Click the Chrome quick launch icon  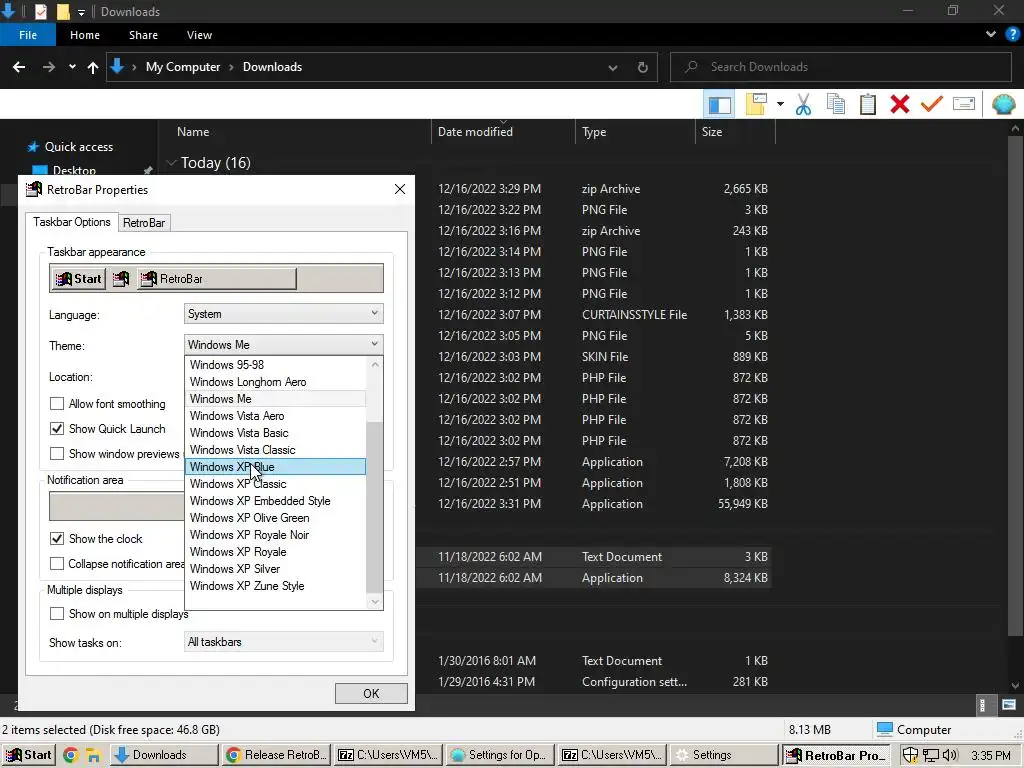click(71, 756)
